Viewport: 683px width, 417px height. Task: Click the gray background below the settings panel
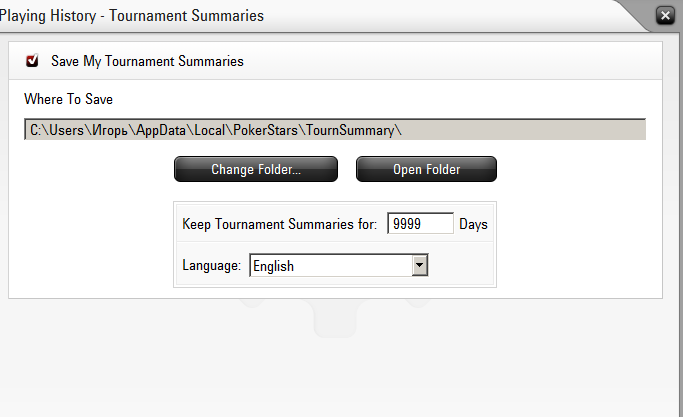340,360
